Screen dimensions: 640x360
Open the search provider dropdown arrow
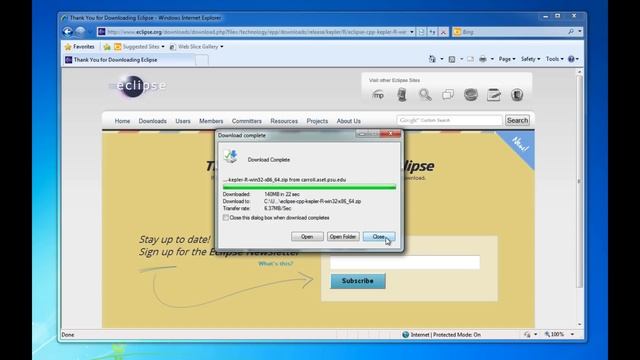(x=580, y=32)
